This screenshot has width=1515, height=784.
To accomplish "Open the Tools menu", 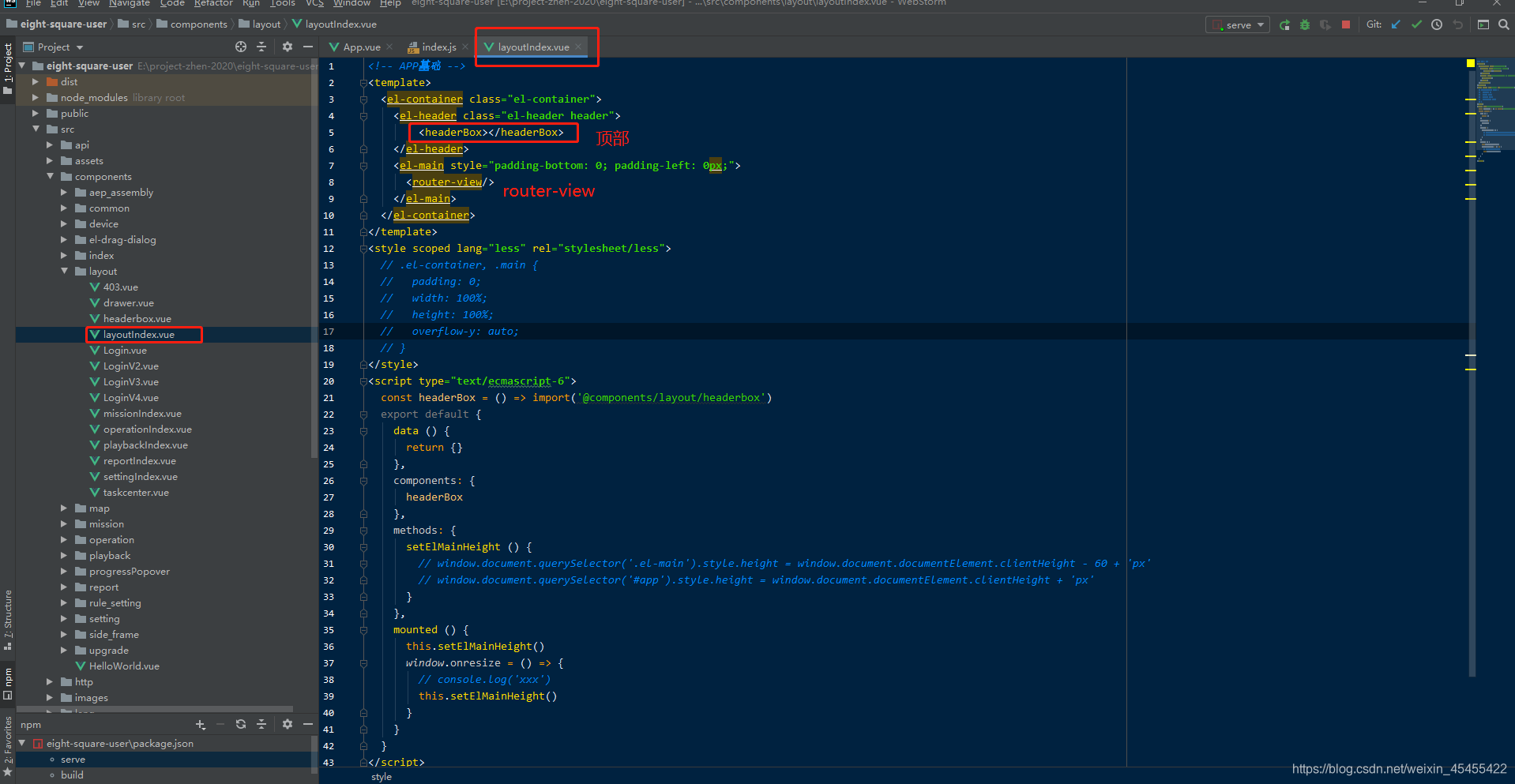I will coord(282,4).
